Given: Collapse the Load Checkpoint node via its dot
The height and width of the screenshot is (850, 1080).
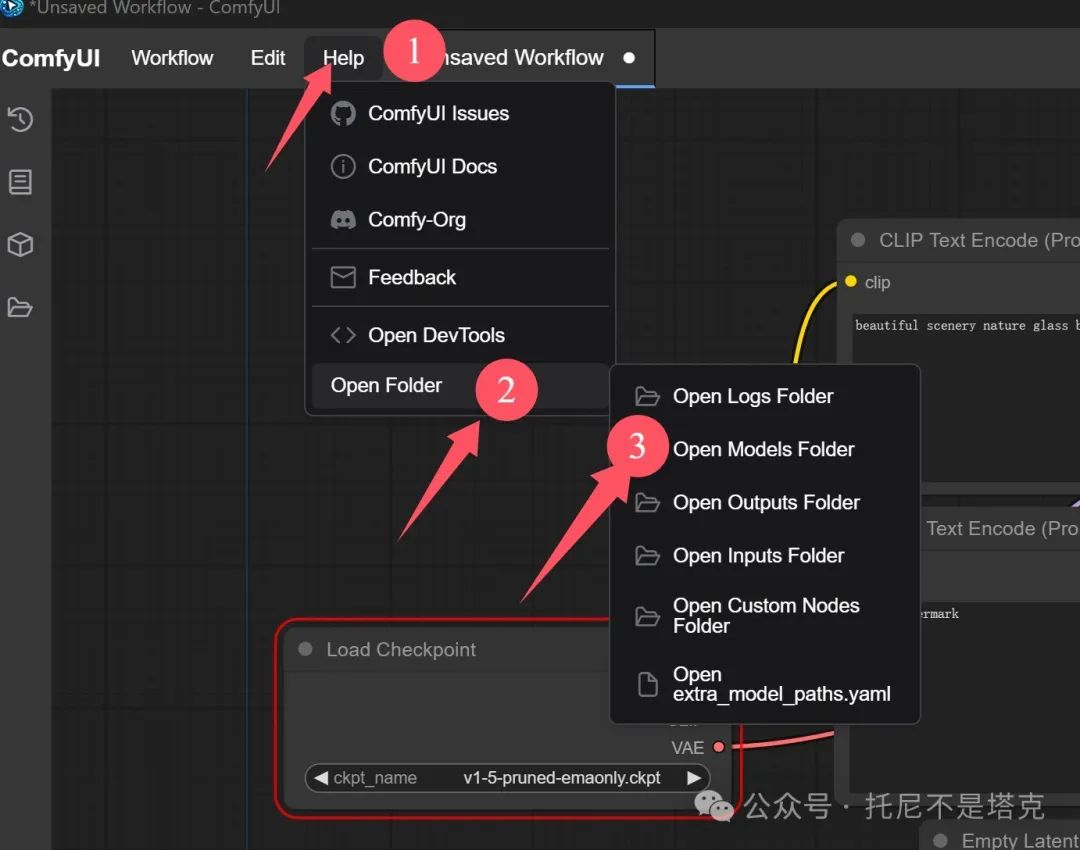Looking at the screenshot, I should point(305,649).
